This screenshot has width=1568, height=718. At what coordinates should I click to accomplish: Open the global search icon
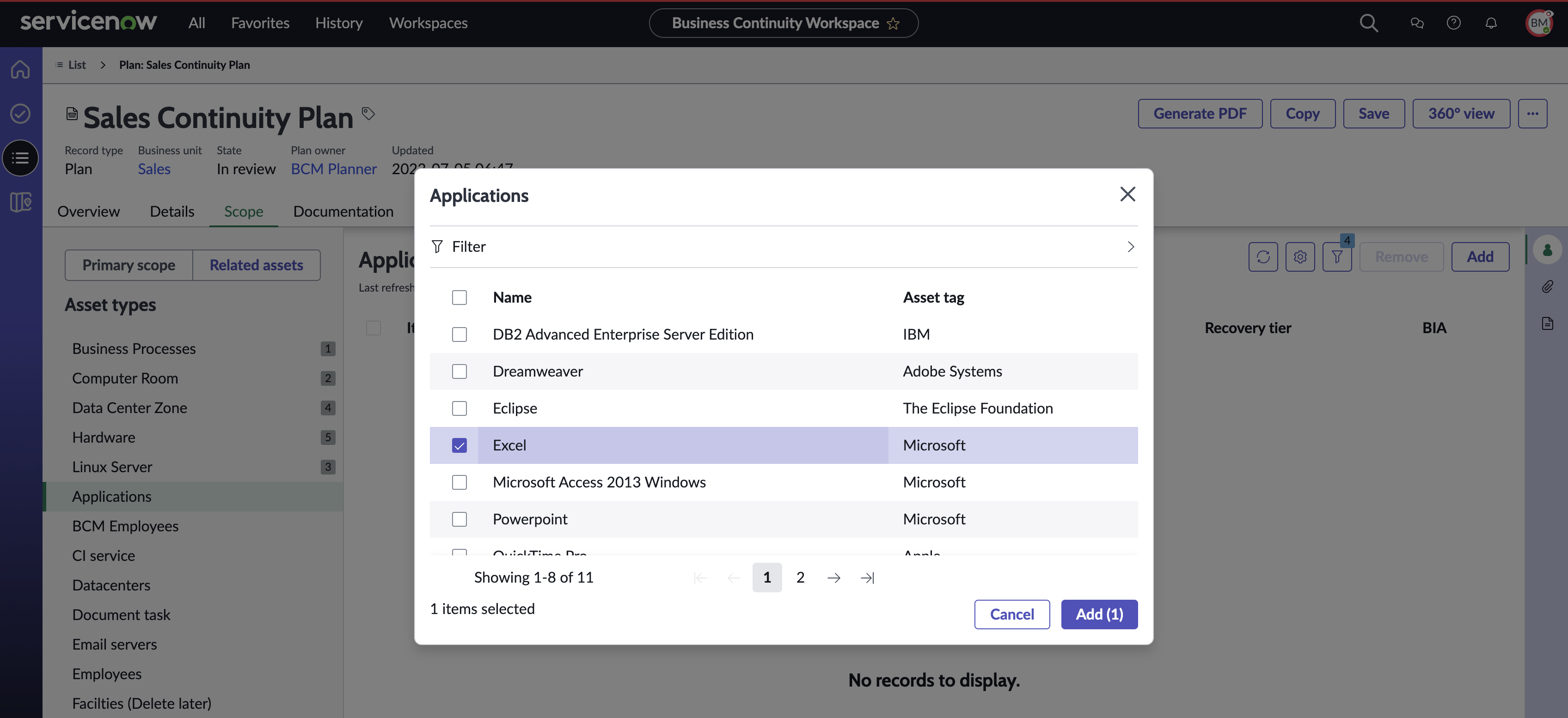pyautogui.click(x=1368, y=23)
